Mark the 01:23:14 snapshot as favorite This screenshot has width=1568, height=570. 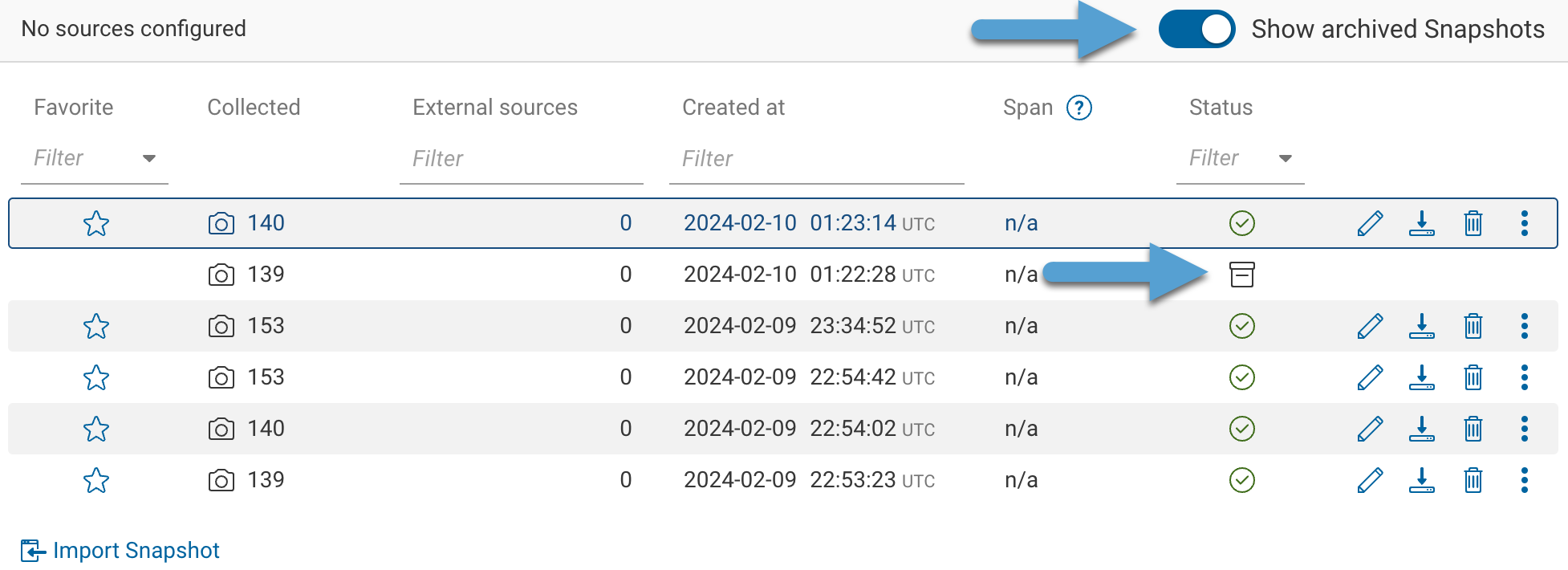[96, 223]
